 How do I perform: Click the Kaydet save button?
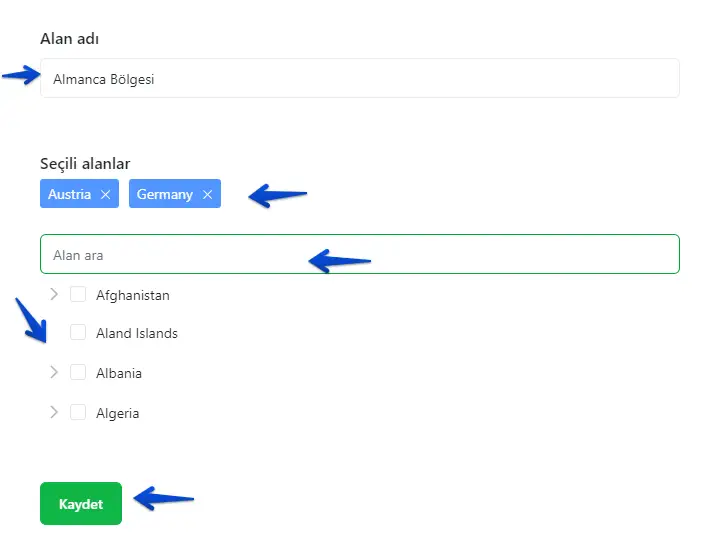pos(81,504)
